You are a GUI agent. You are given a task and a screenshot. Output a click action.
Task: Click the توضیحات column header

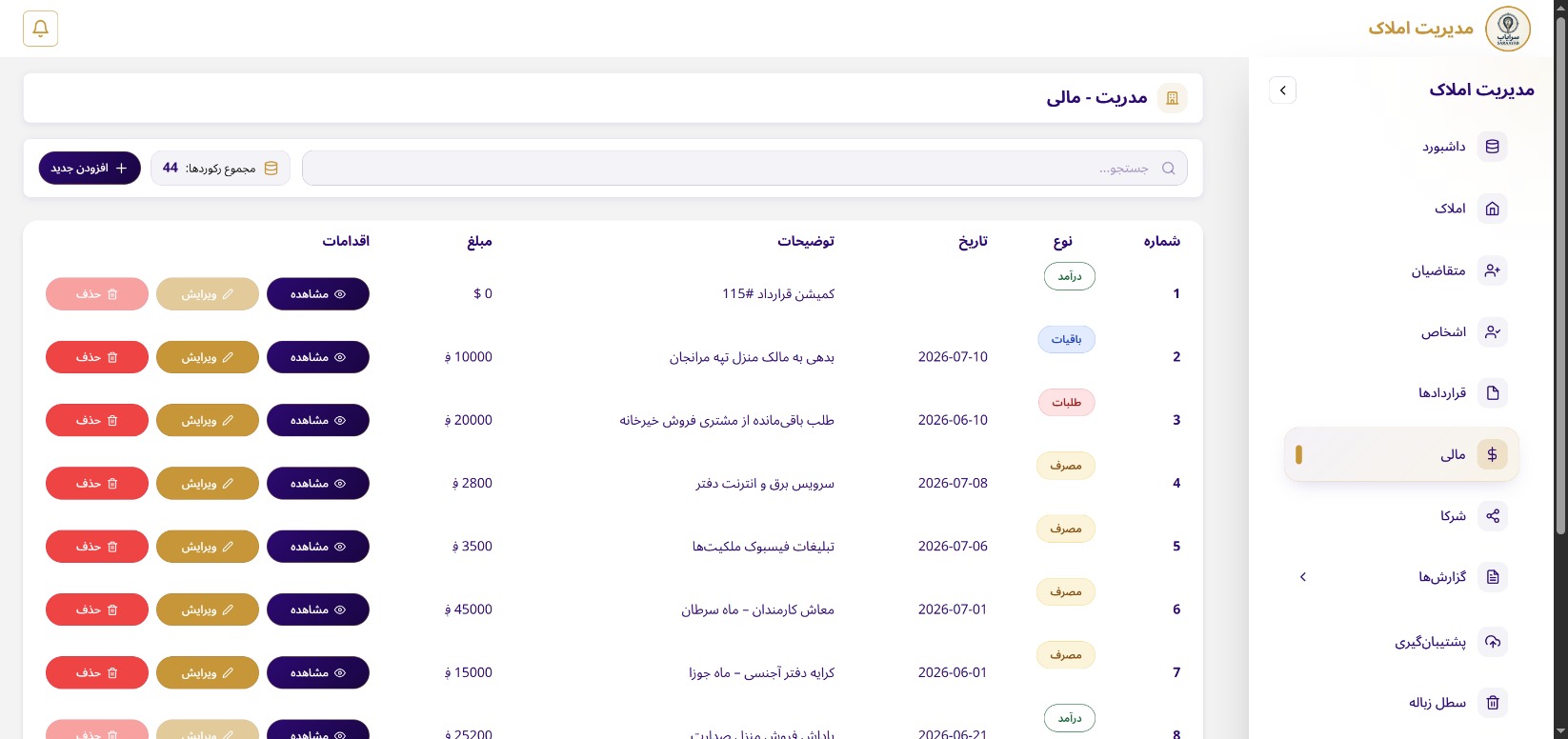click(x=806, y=241)
